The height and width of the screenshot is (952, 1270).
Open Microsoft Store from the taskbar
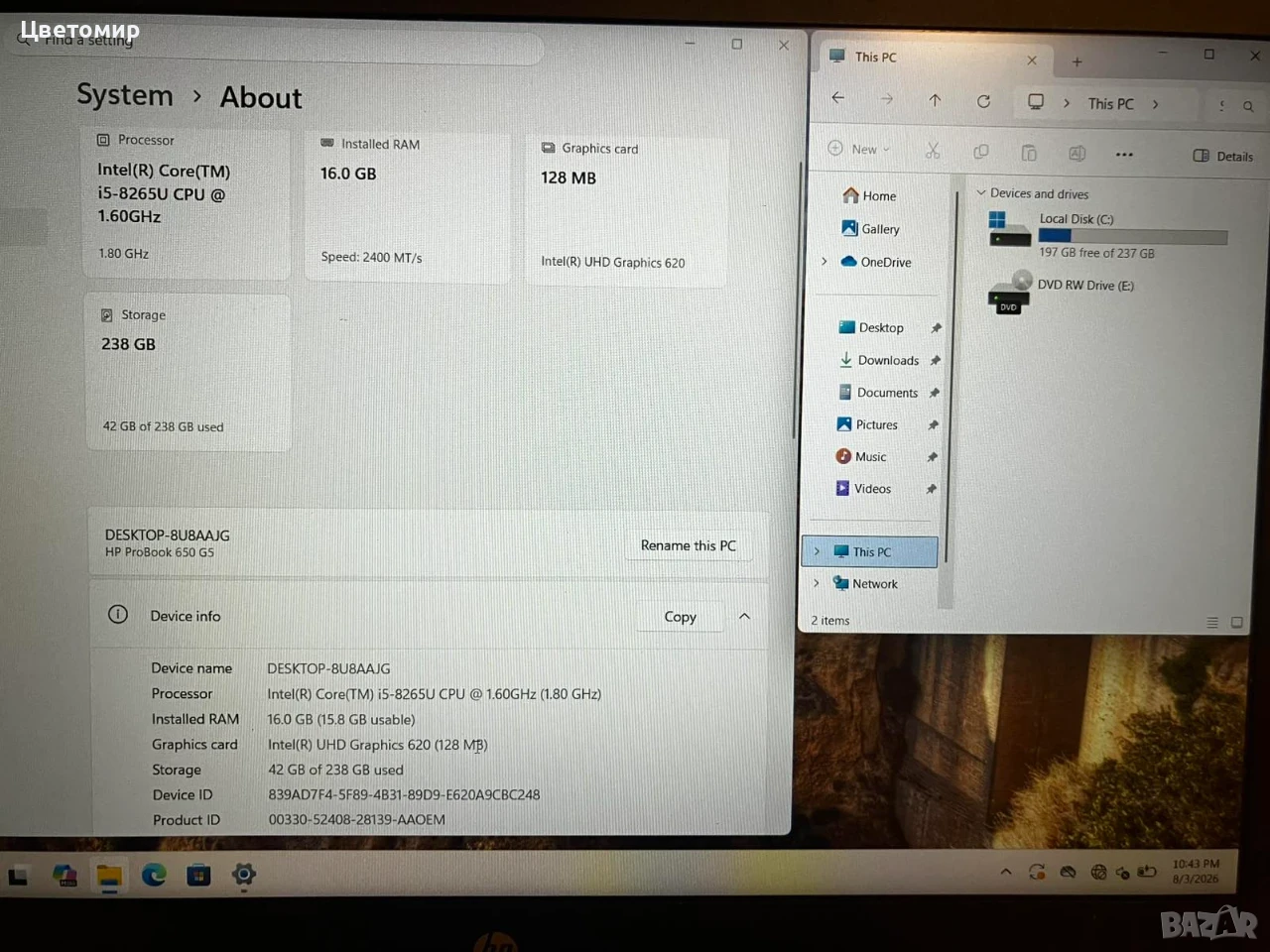click(198, 875)
